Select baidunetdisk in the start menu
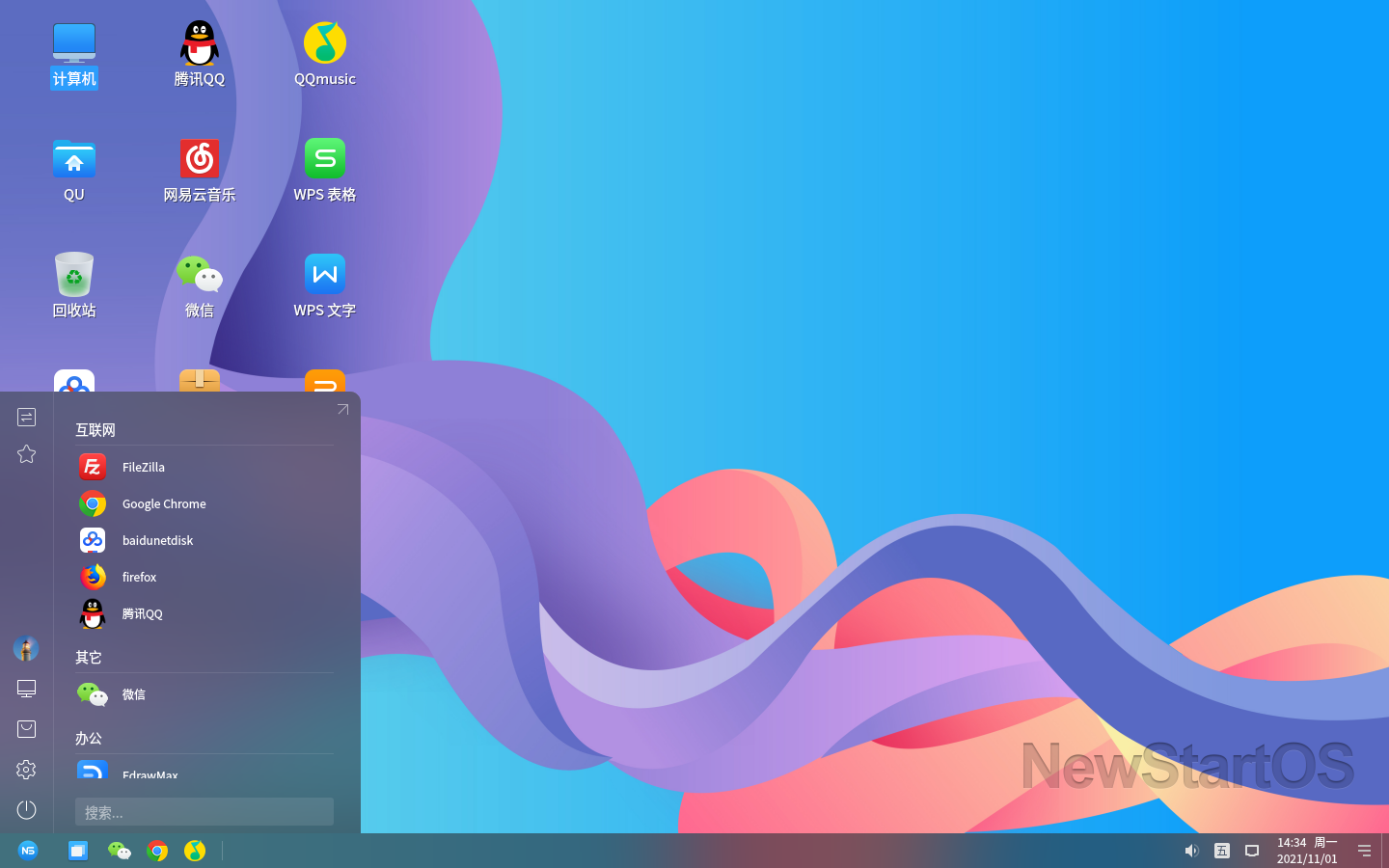This screenshot has width=1389, height=868. (x=204, y=540)
